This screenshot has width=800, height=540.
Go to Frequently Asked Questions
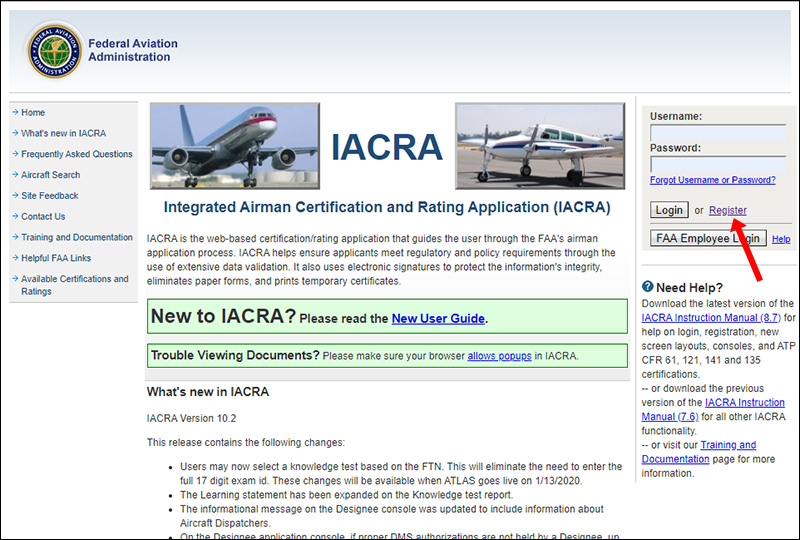point(77,154)
